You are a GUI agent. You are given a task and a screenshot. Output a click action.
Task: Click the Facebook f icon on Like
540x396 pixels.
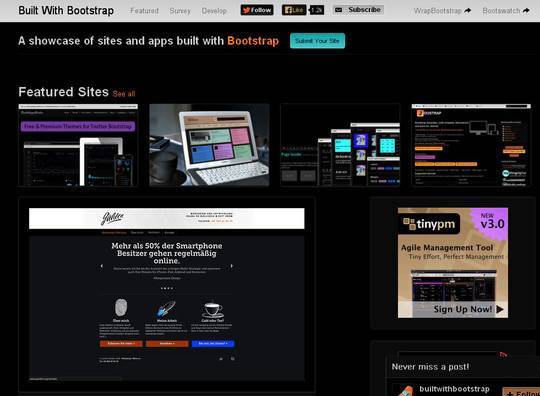point(288,10)
